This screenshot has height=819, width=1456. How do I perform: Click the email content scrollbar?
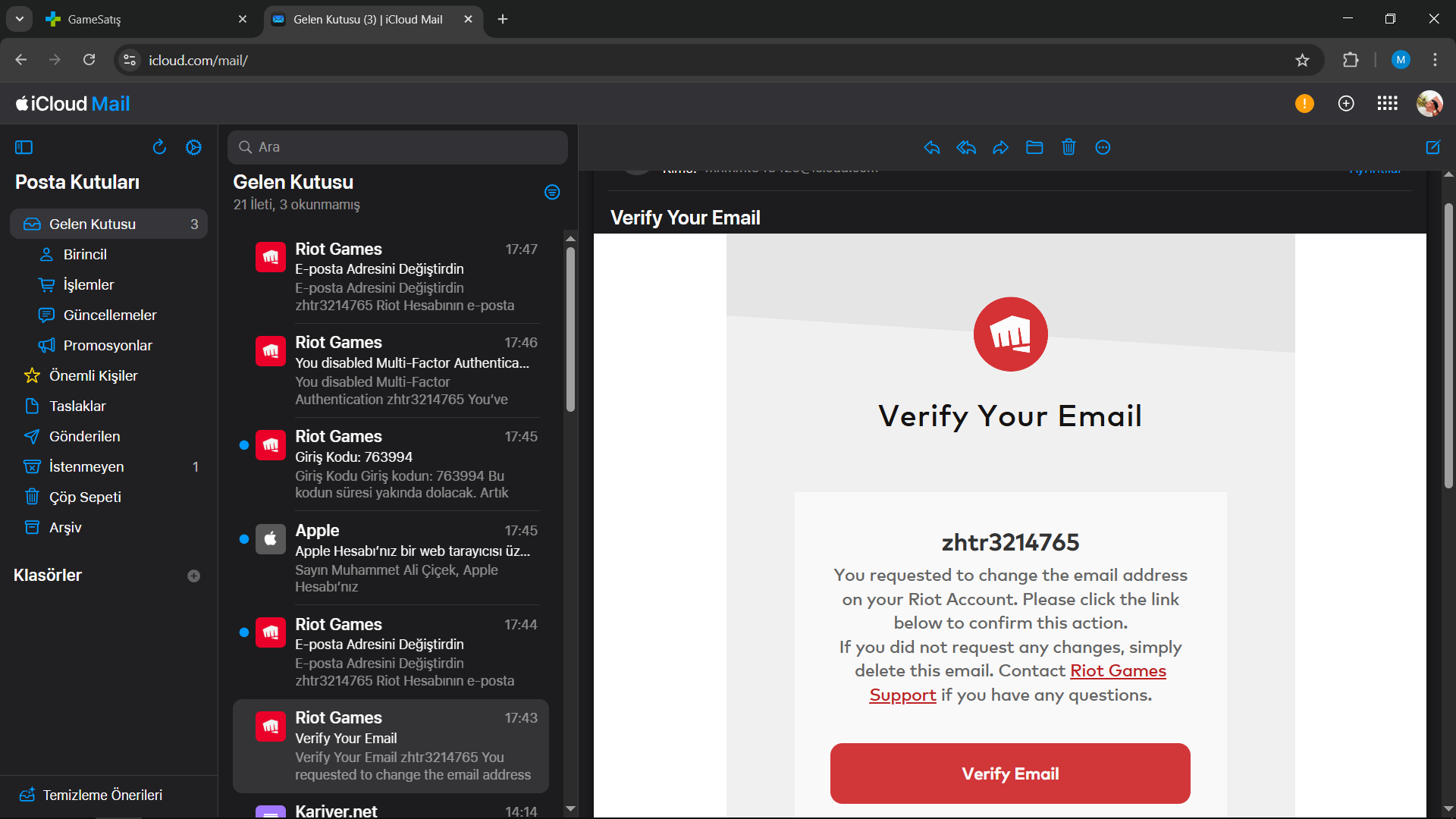tap(1448, 345)
